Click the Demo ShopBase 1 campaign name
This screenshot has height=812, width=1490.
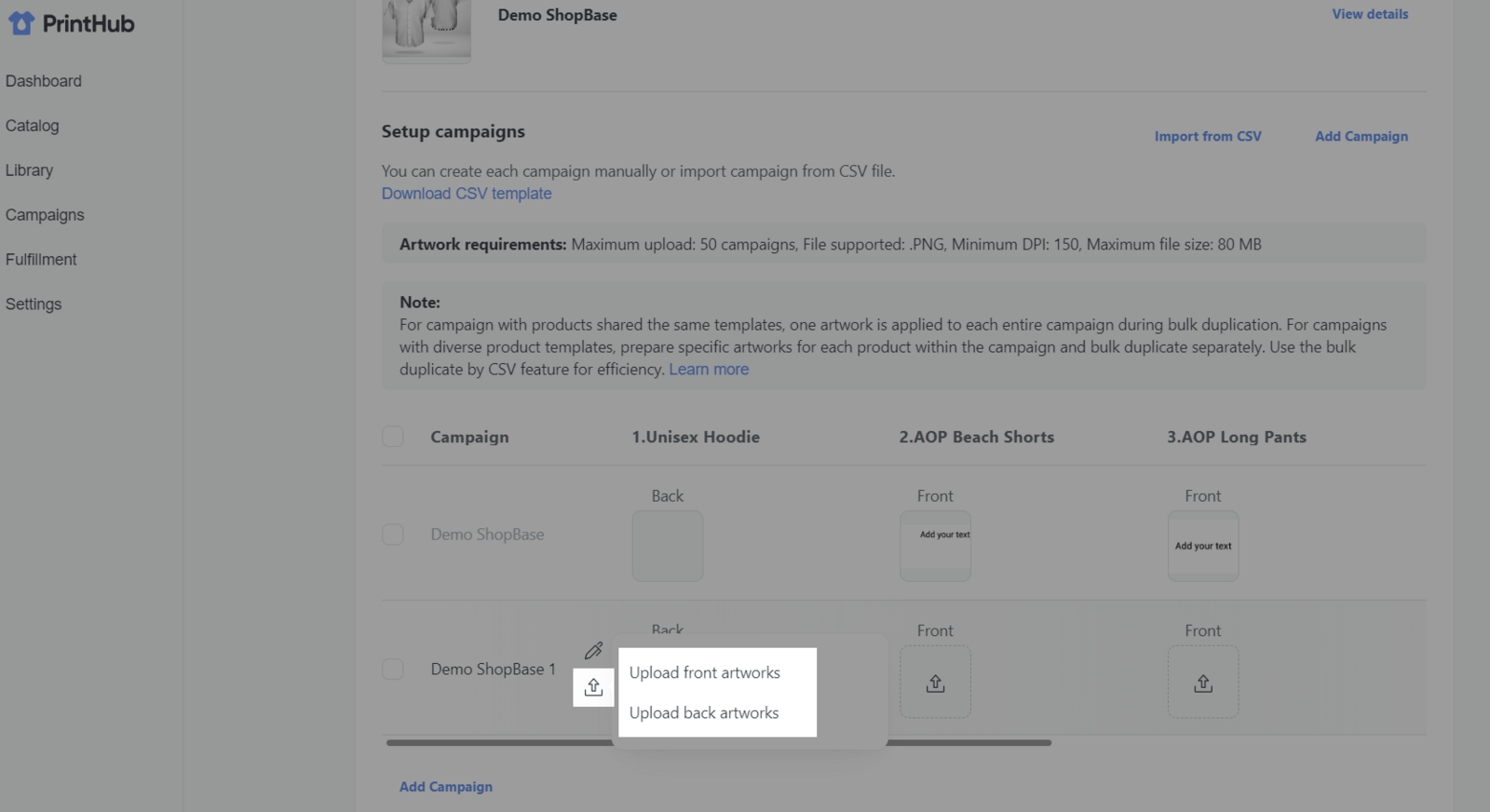click(x=493, y=670)
